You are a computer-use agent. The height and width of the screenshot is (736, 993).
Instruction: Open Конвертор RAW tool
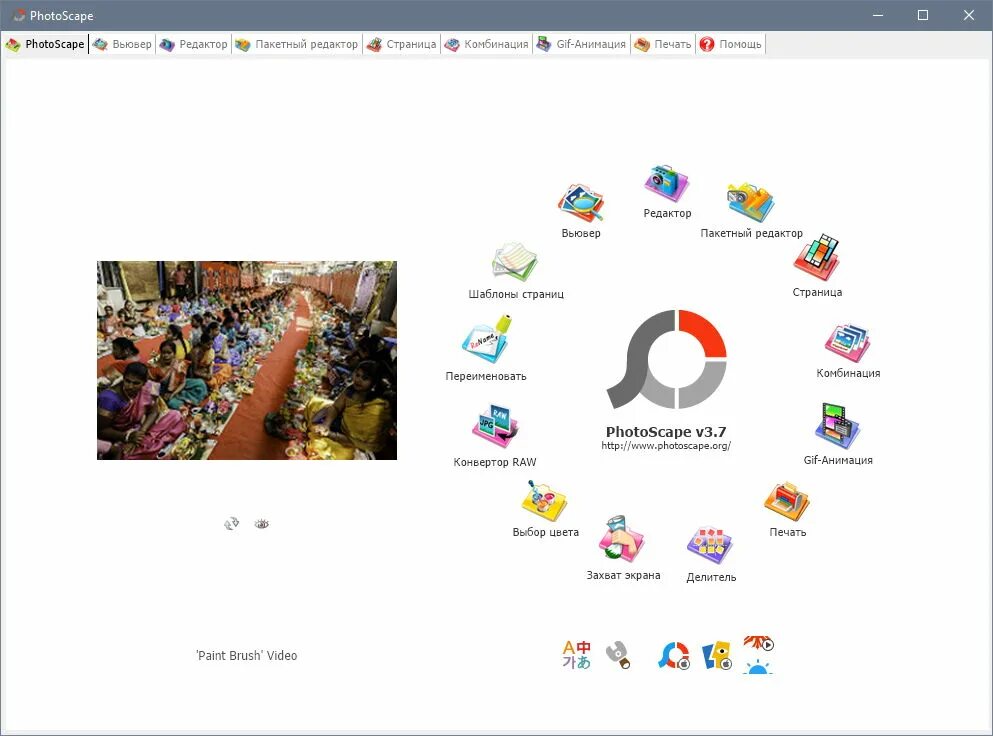(x=495, y=427)
